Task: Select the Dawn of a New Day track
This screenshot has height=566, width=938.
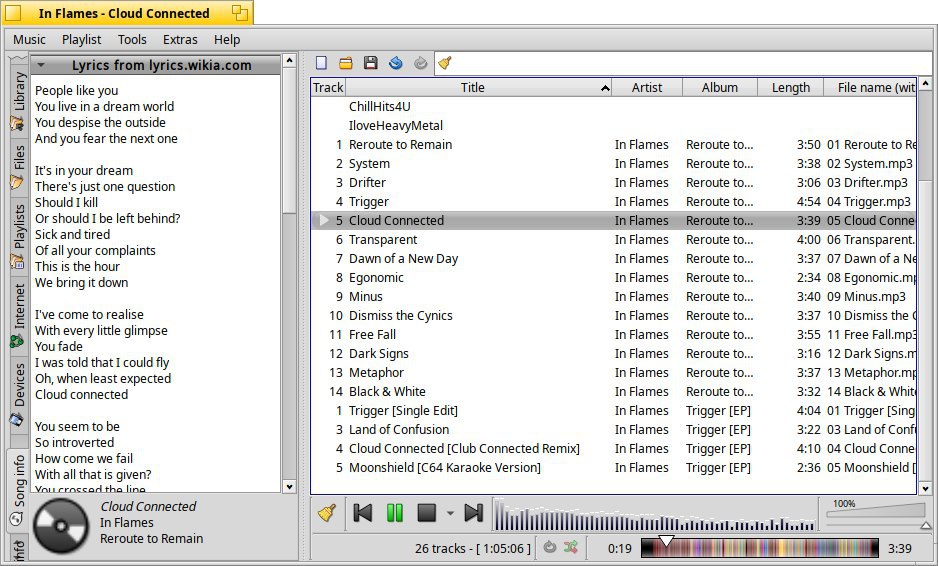Action: (x=613, y=259)
